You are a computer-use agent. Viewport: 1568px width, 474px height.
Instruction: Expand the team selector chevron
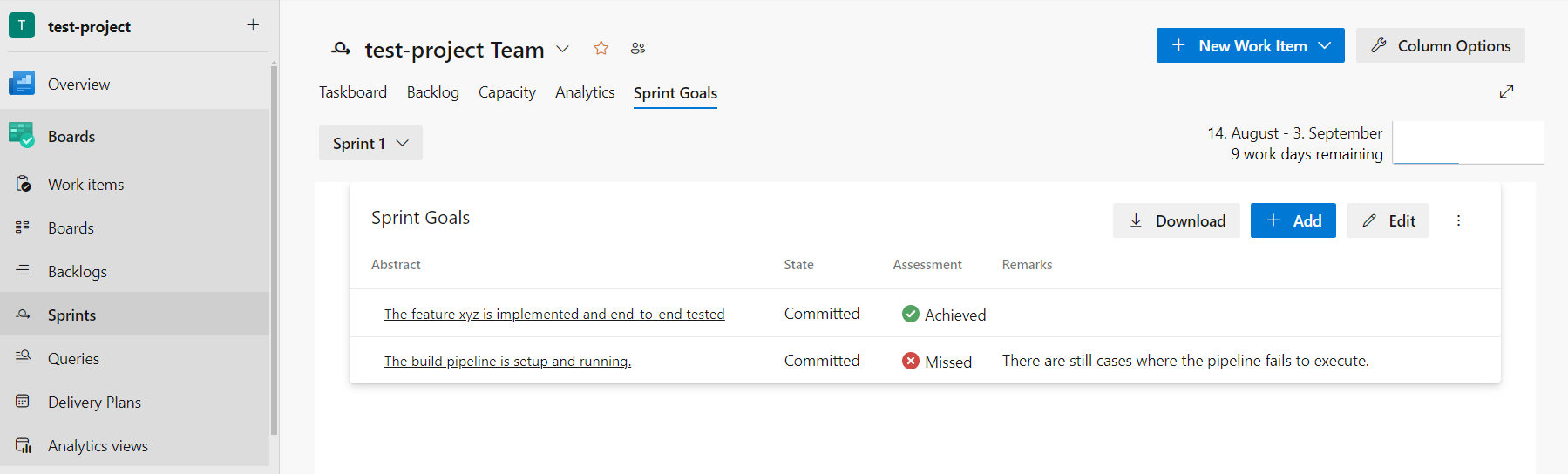563,49
